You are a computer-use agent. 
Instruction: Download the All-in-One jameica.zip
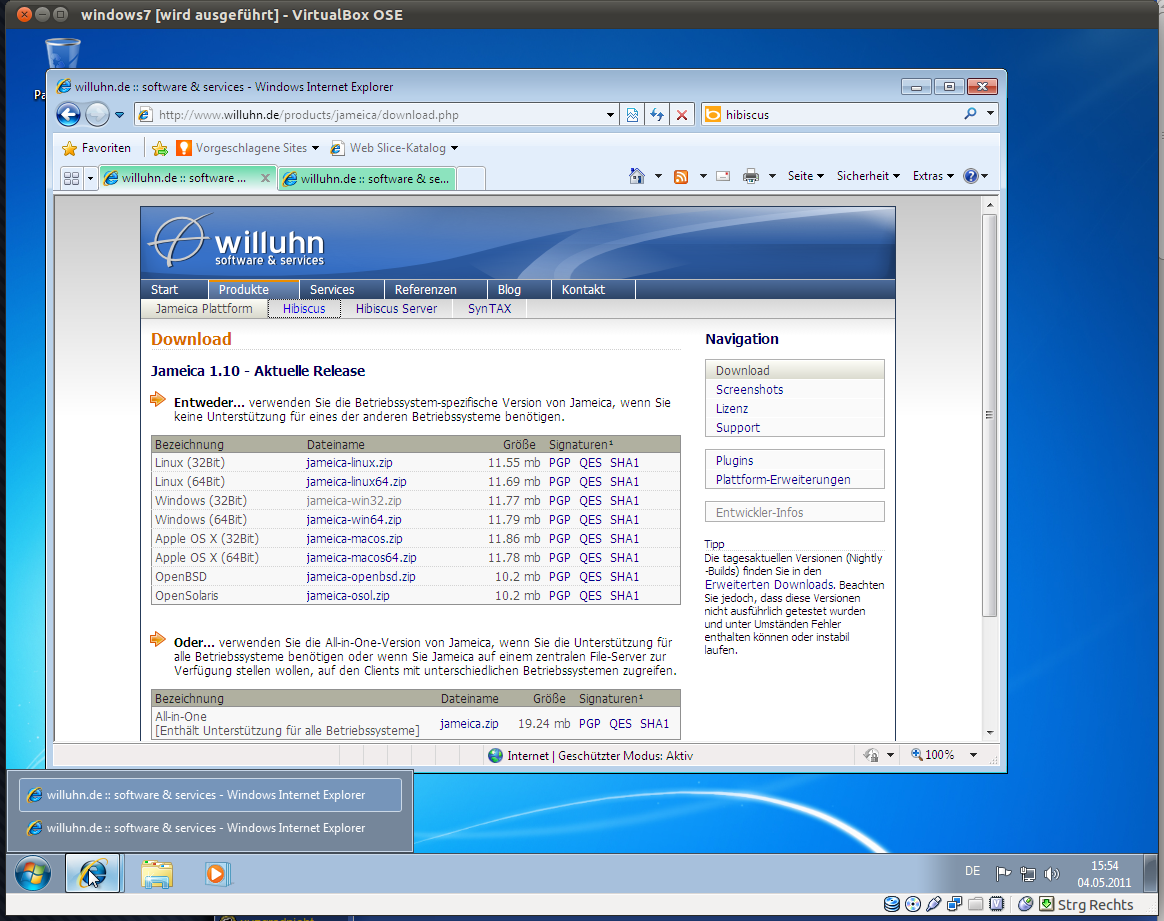click(x=469, y=724)
